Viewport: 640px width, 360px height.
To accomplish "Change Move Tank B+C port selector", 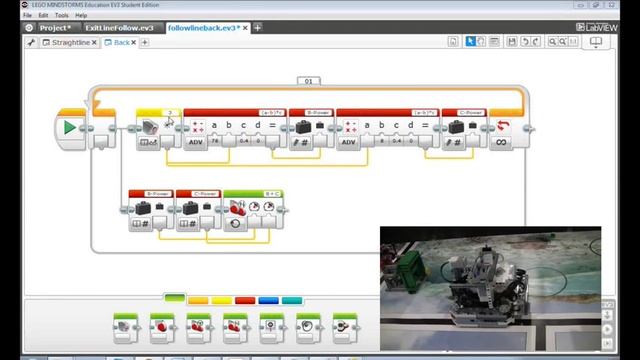I will [272, 194].
